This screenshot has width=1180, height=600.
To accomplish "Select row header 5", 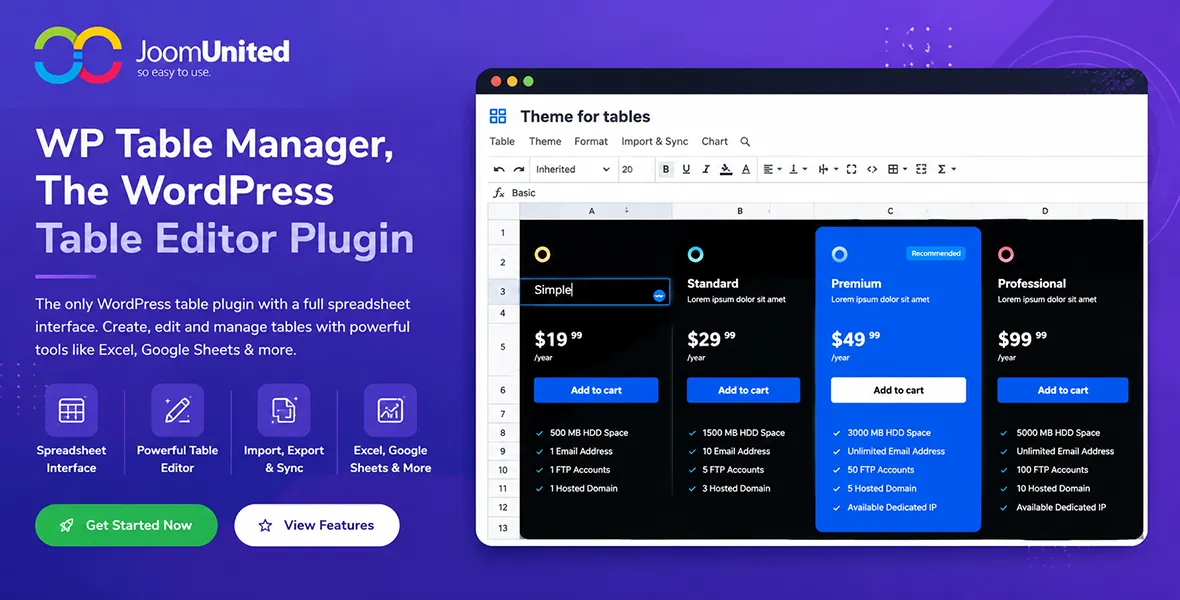I will 503,347.
